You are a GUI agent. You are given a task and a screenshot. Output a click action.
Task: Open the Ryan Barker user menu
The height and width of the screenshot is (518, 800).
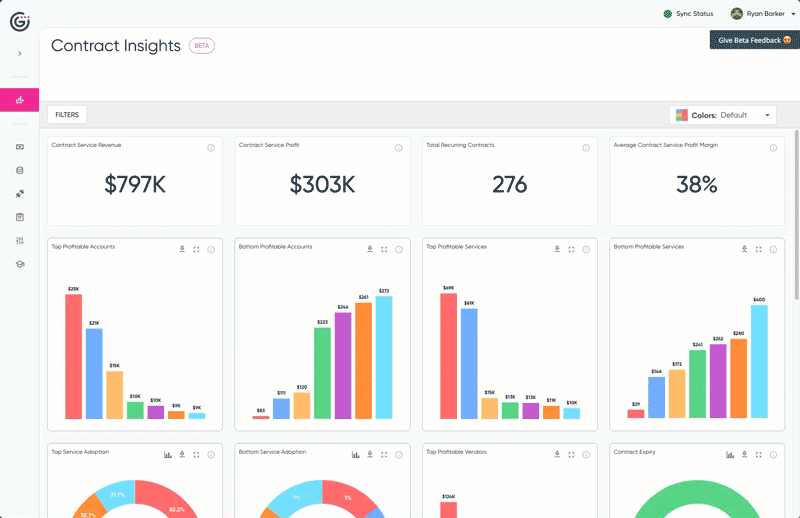(x=763, y=14)
